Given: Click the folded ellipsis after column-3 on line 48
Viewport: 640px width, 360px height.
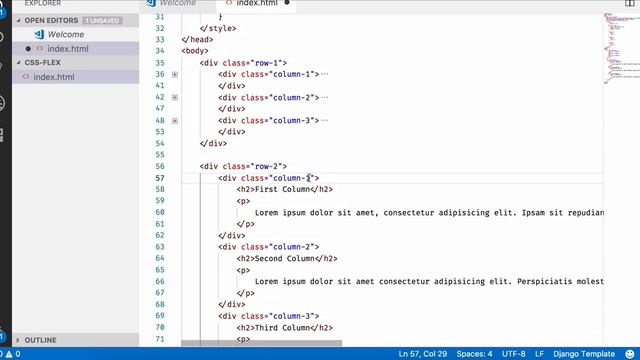Looking at the screenshot, I should 324,120.
